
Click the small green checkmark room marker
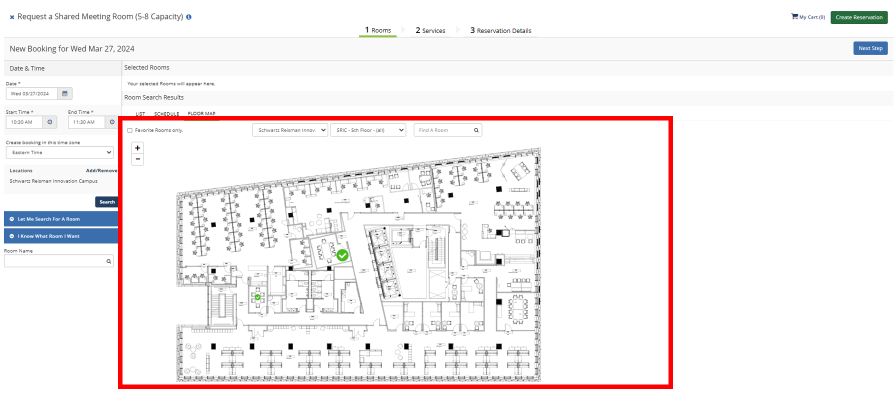(258, 297)
